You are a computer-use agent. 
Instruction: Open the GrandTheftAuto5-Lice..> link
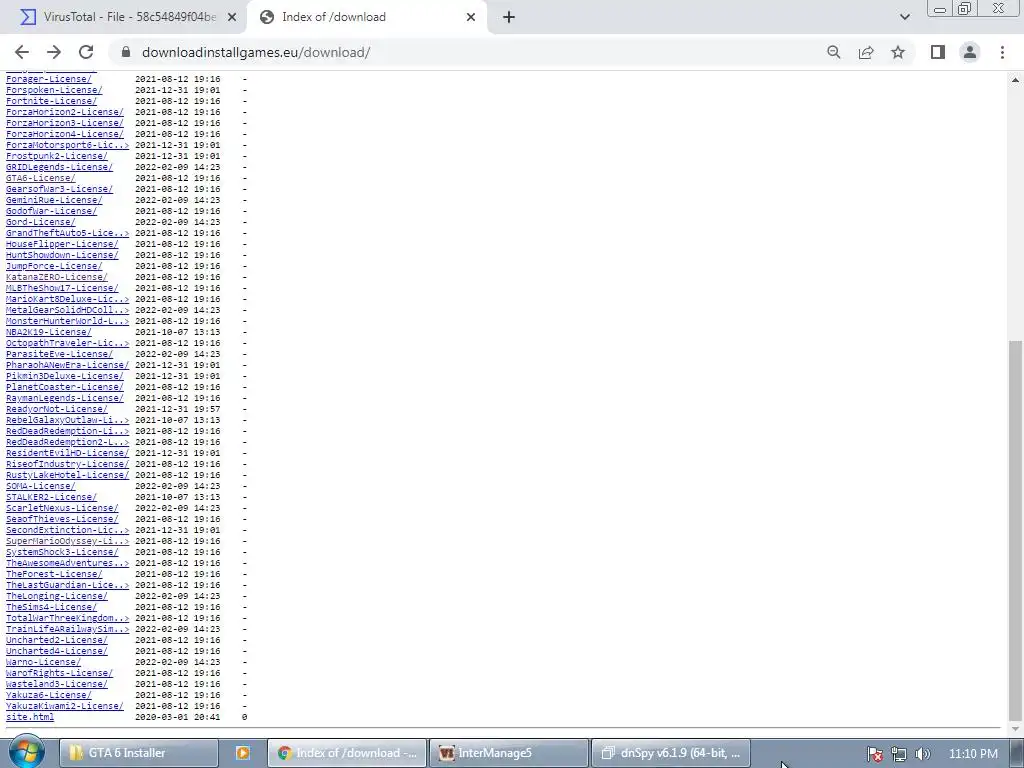coord(67,232)
